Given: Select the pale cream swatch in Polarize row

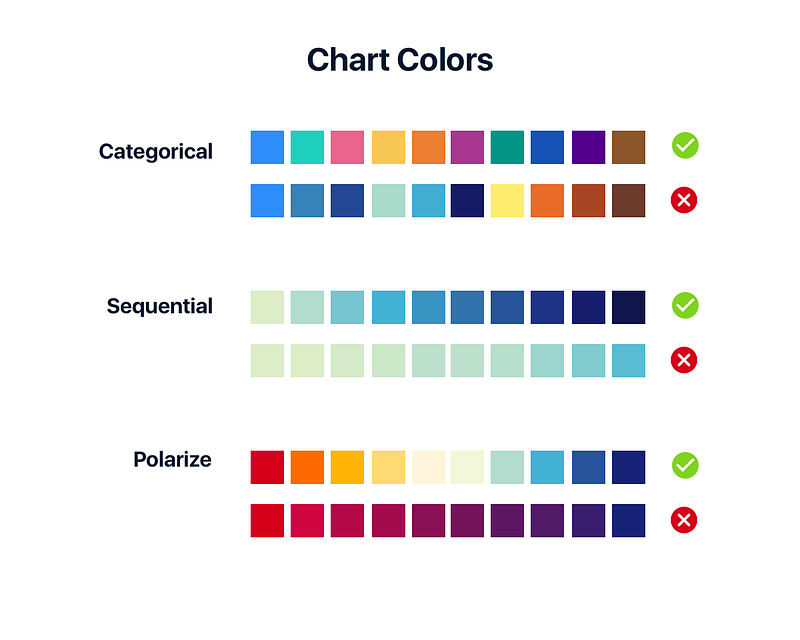Looking at the screenshot, I should [428, 467].
